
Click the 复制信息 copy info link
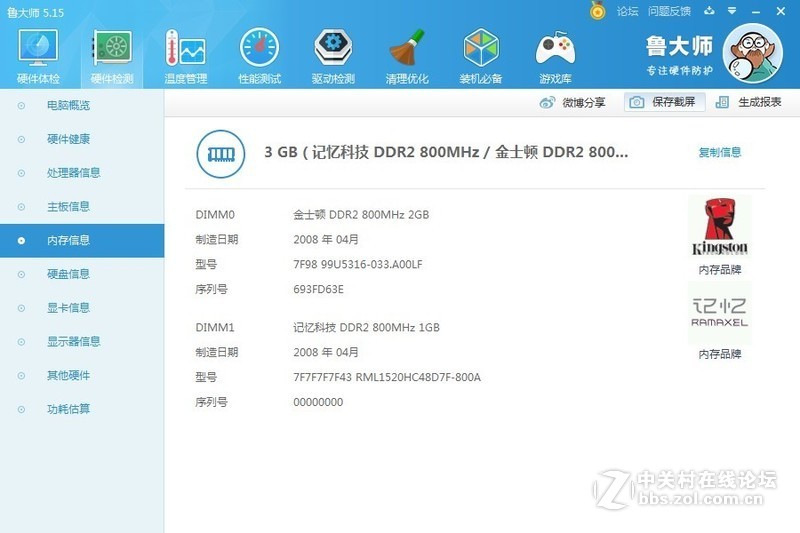point(719,152)
